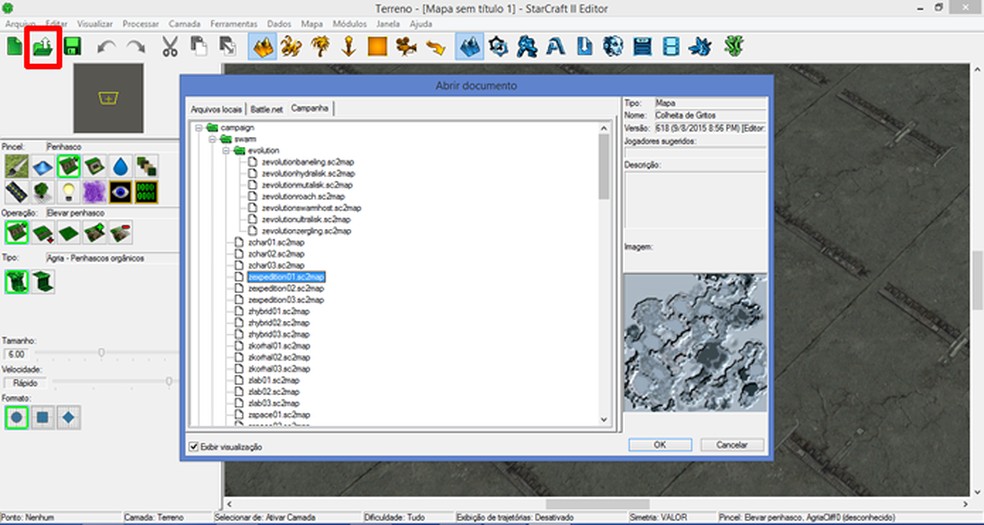
Task: Choose the diamond brush format
Action: [68, 417]
